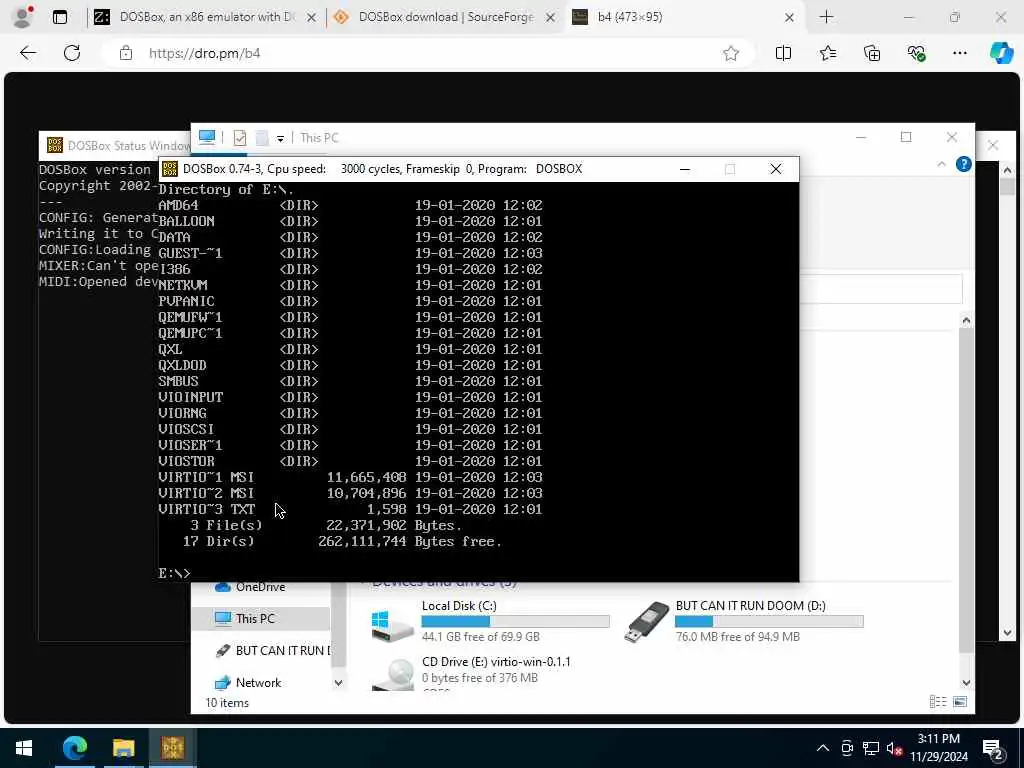Open Customize Quick Access Toolbar dropdown
Image resolution: width=1024 pixels, height=768 pixels.
[280, 138]
